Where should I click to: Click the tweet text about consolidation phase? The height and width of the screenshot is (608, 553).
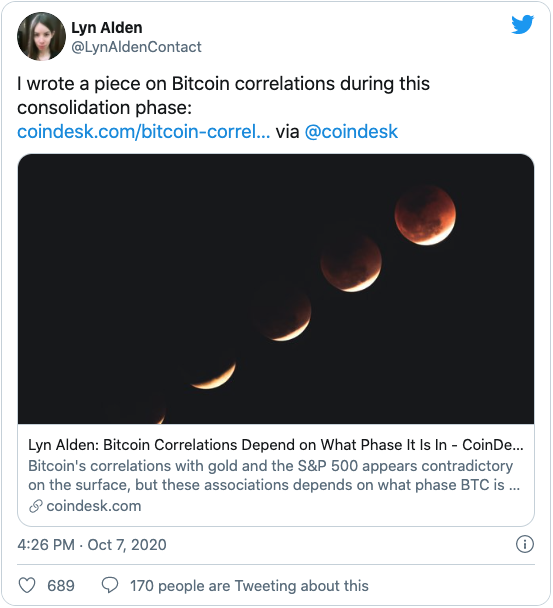point(223,95)
